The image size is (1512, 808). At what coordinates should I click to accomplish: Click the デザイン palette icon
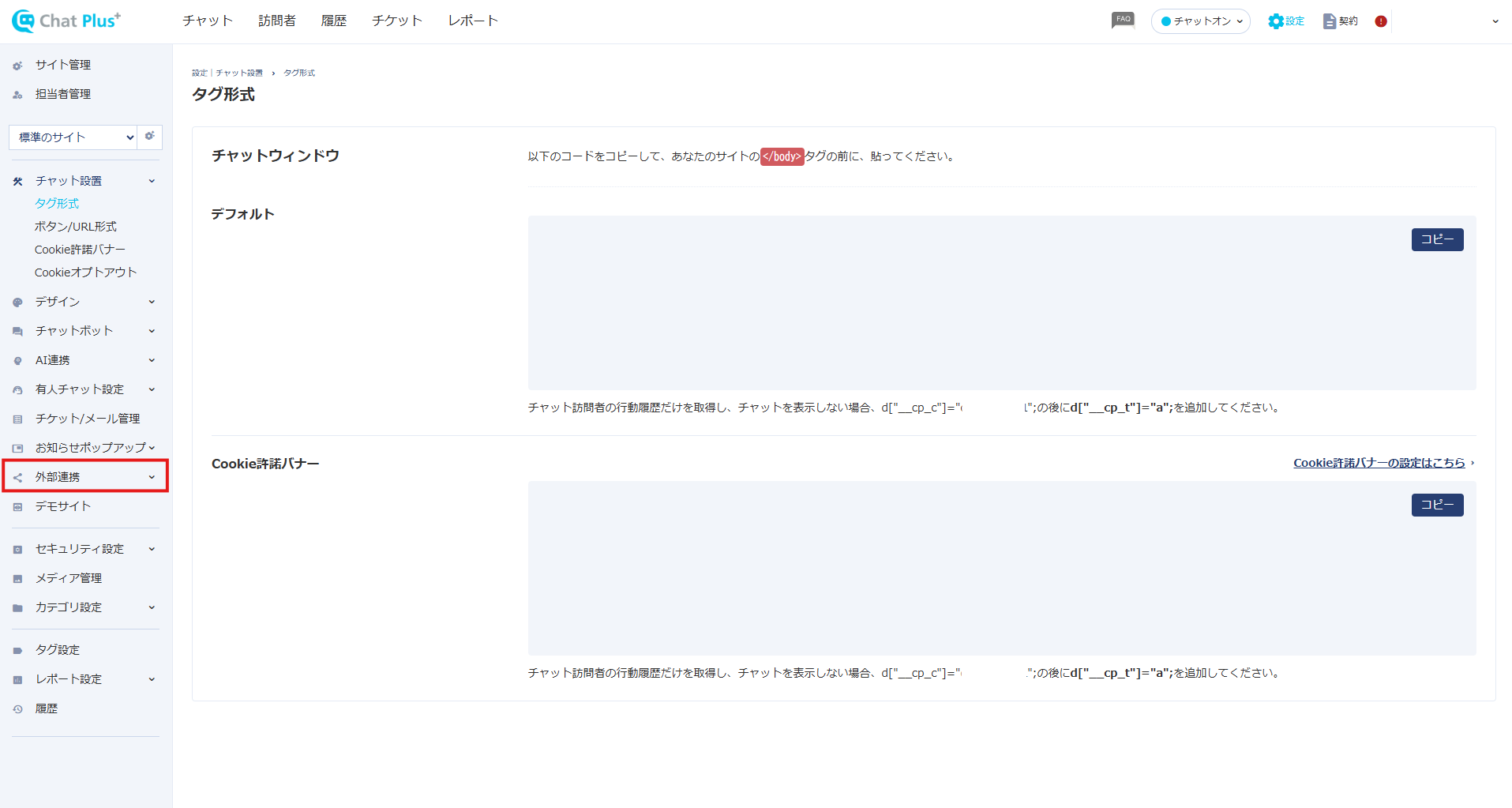click(17, 303)
